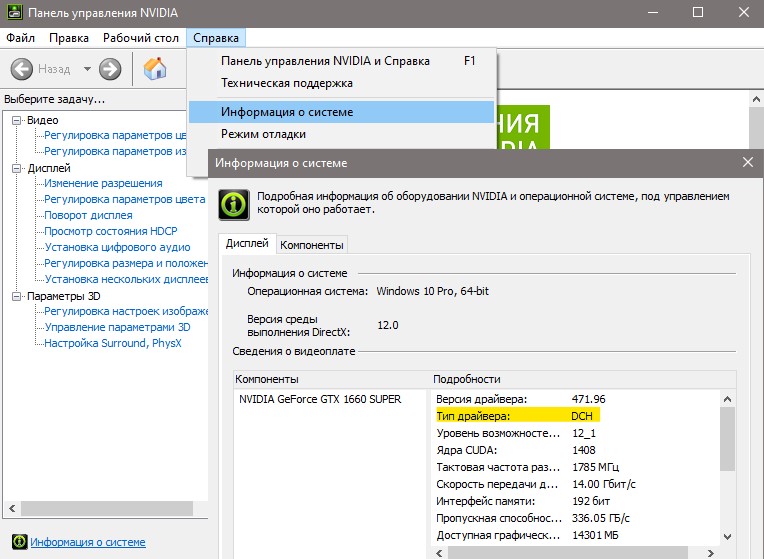
Task: Switch to the Дисплей tab
Action: coord(247,243)
